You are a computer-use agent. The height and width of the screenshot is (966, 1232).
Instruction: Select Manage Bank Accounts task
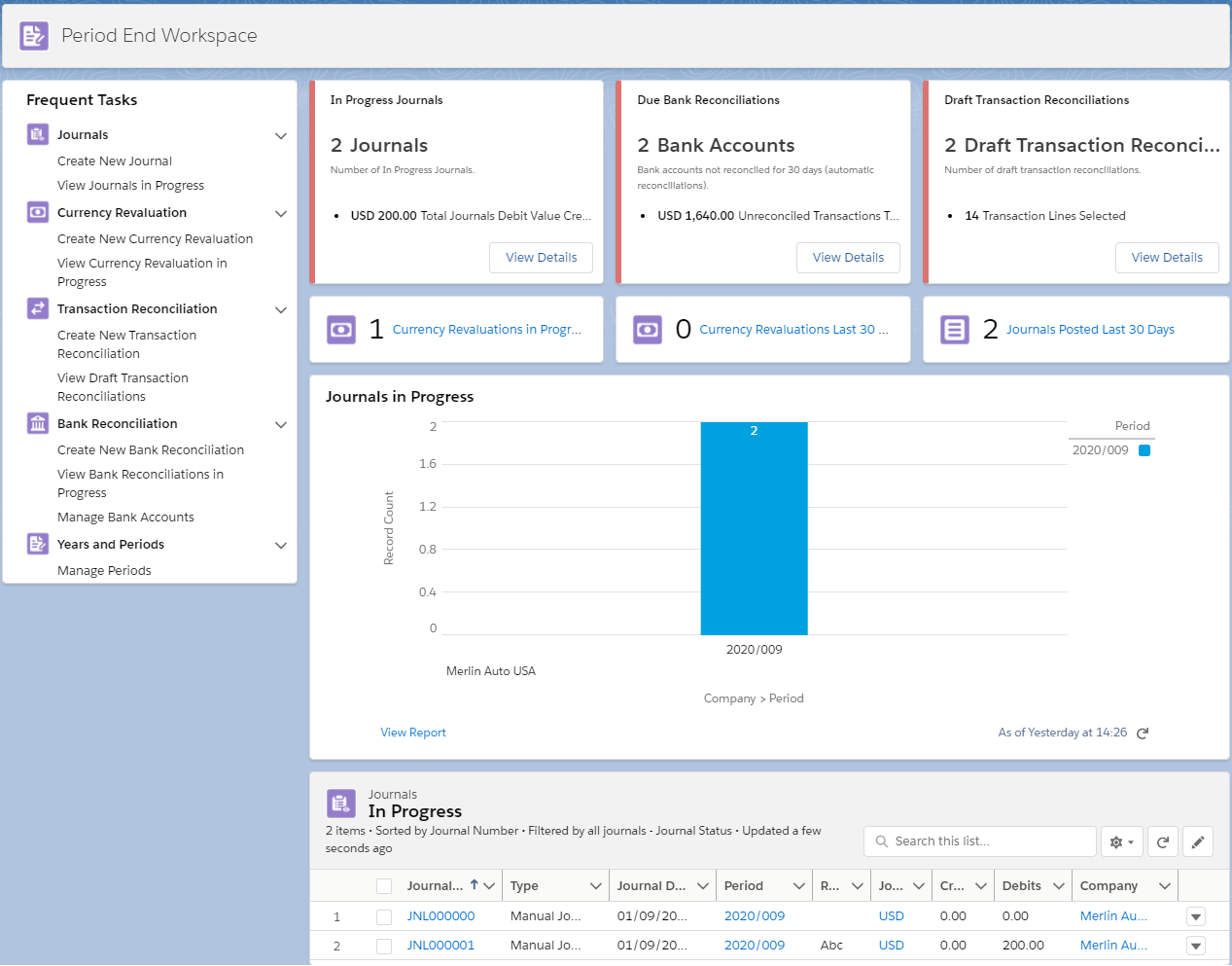click(x=125, y=518)
